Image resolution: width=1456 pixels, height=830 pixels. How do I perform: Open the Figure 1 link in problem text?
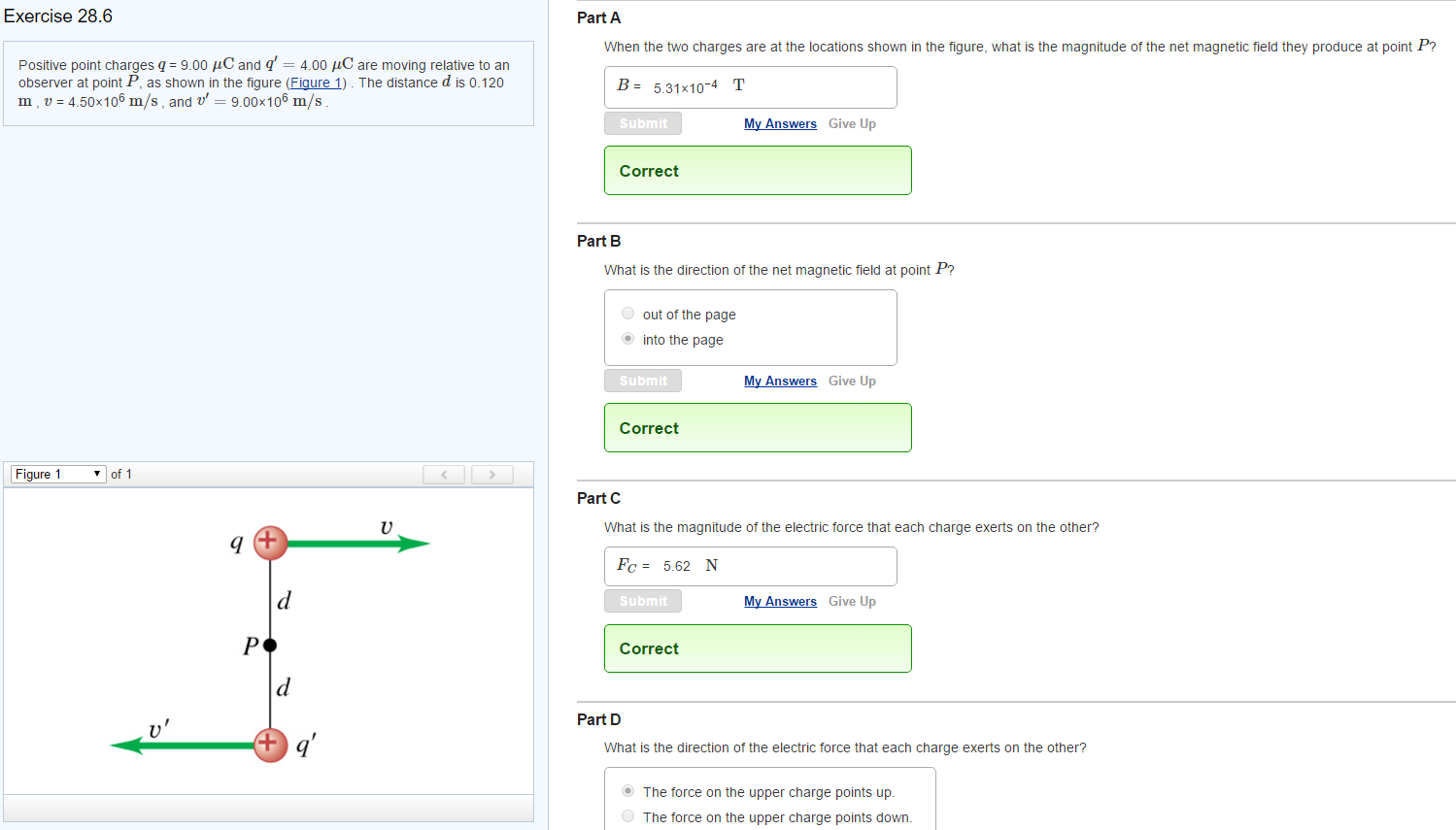coord(316,83)
